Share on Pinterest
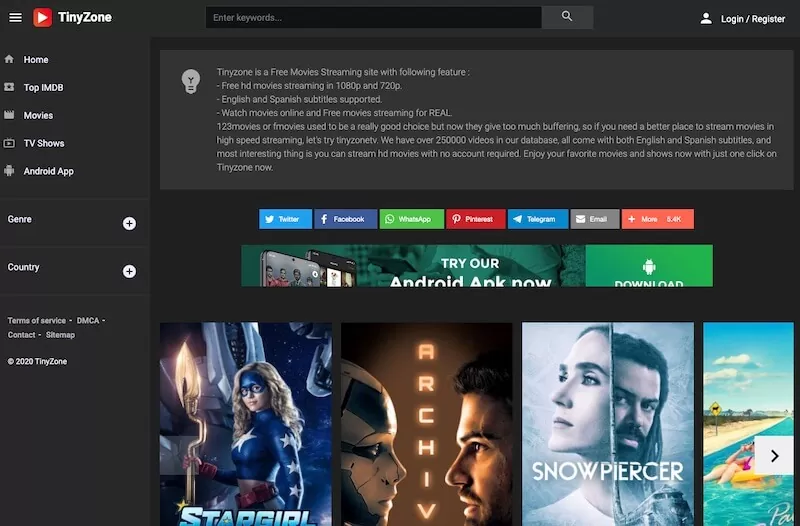The width and height of the screenshot is (800, 526). 476,219
